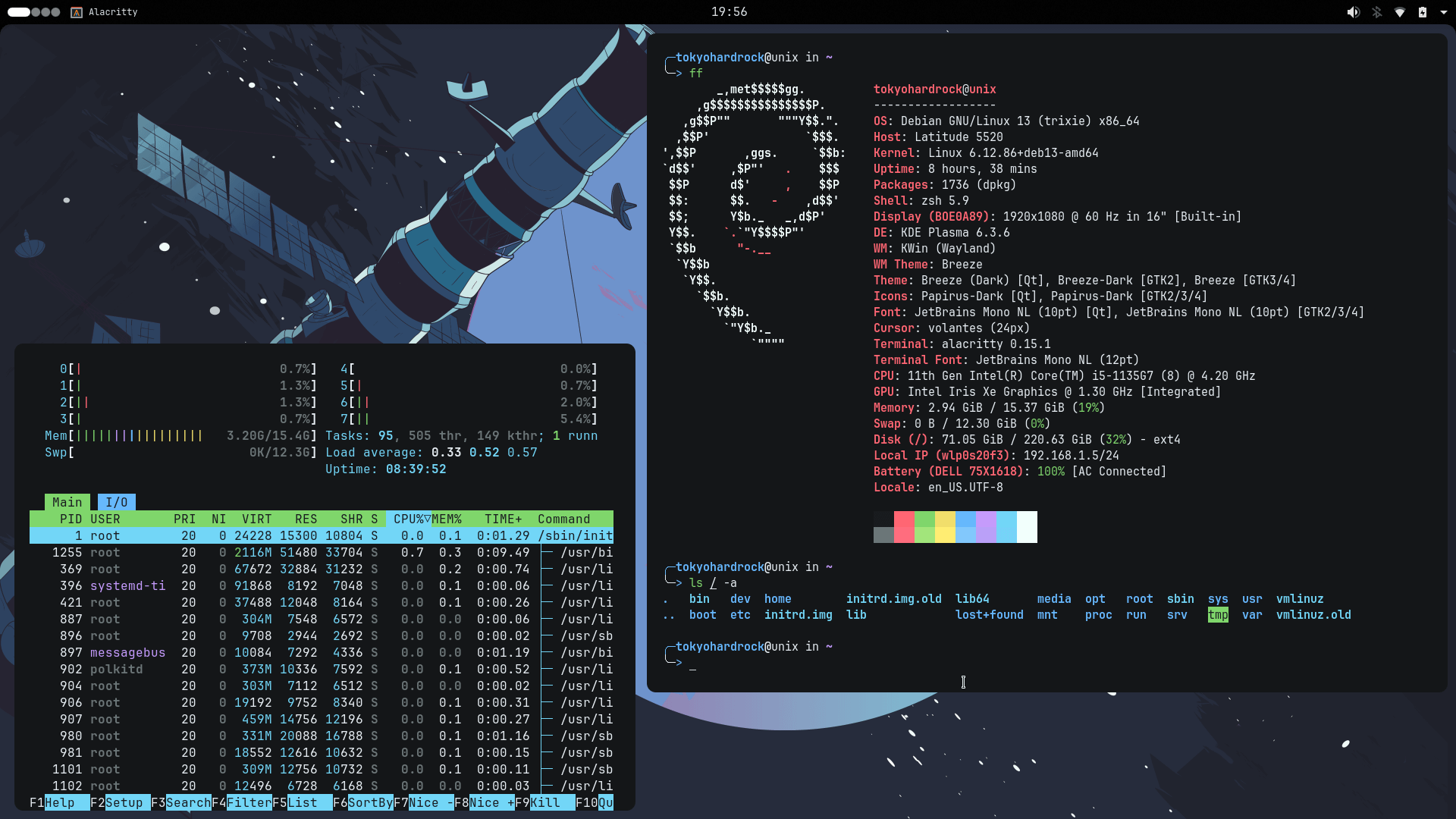Image resolution: width=1456 pixels, height=819 pixels.
Task: Open the system tray dropdown arrow
Action: 1443,12
